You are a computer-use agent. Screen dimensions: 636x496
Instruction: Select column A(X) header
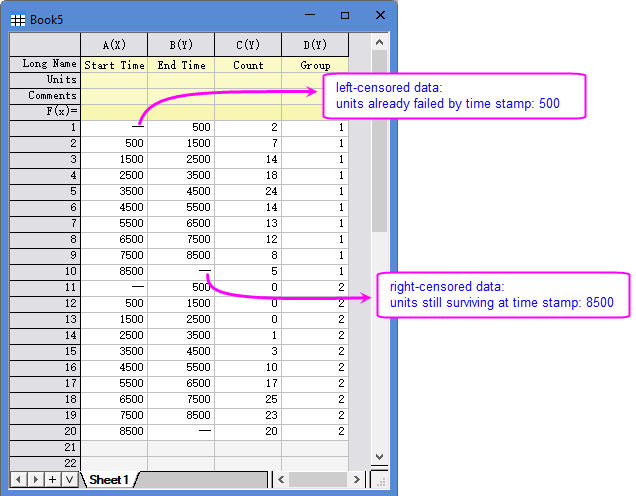(114, 45)
